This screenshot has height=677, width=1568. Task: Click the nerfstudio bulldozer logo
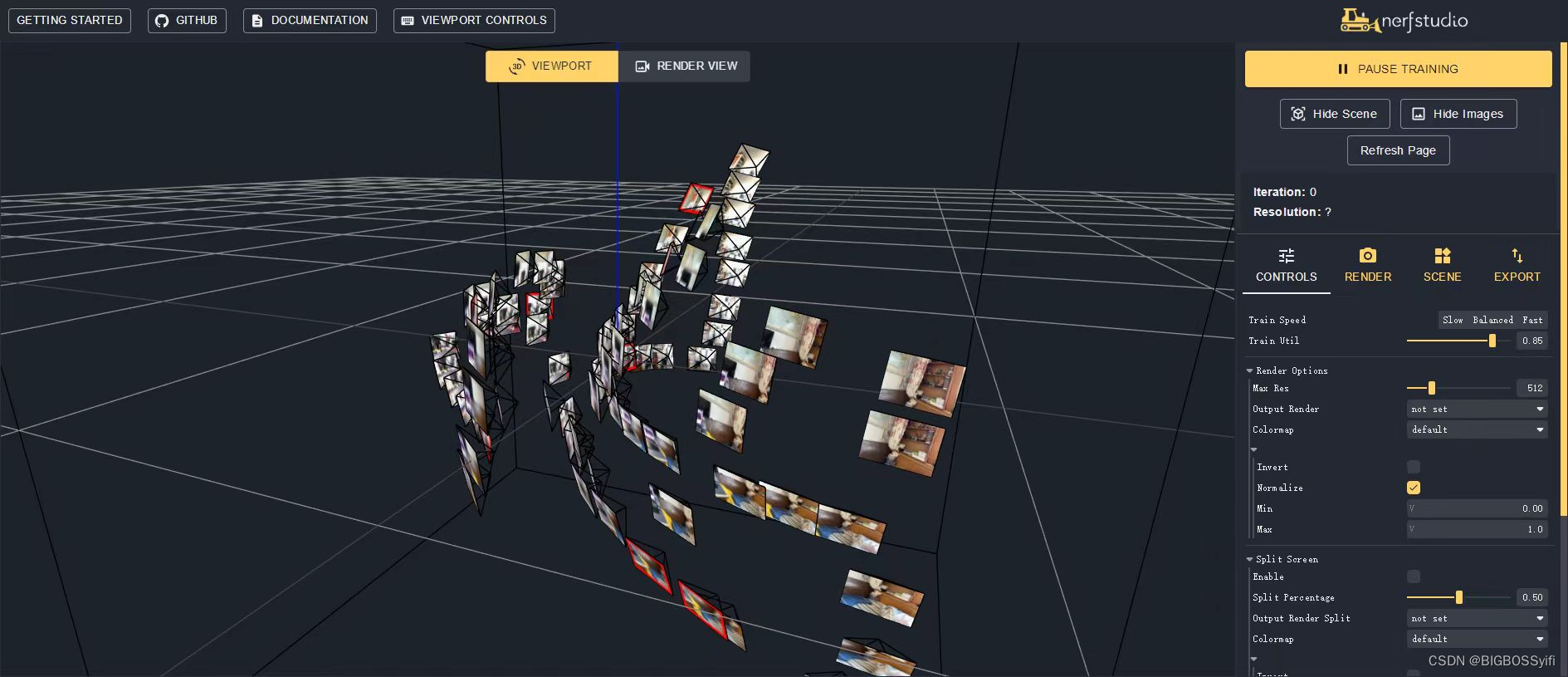tap(1404, 21)
